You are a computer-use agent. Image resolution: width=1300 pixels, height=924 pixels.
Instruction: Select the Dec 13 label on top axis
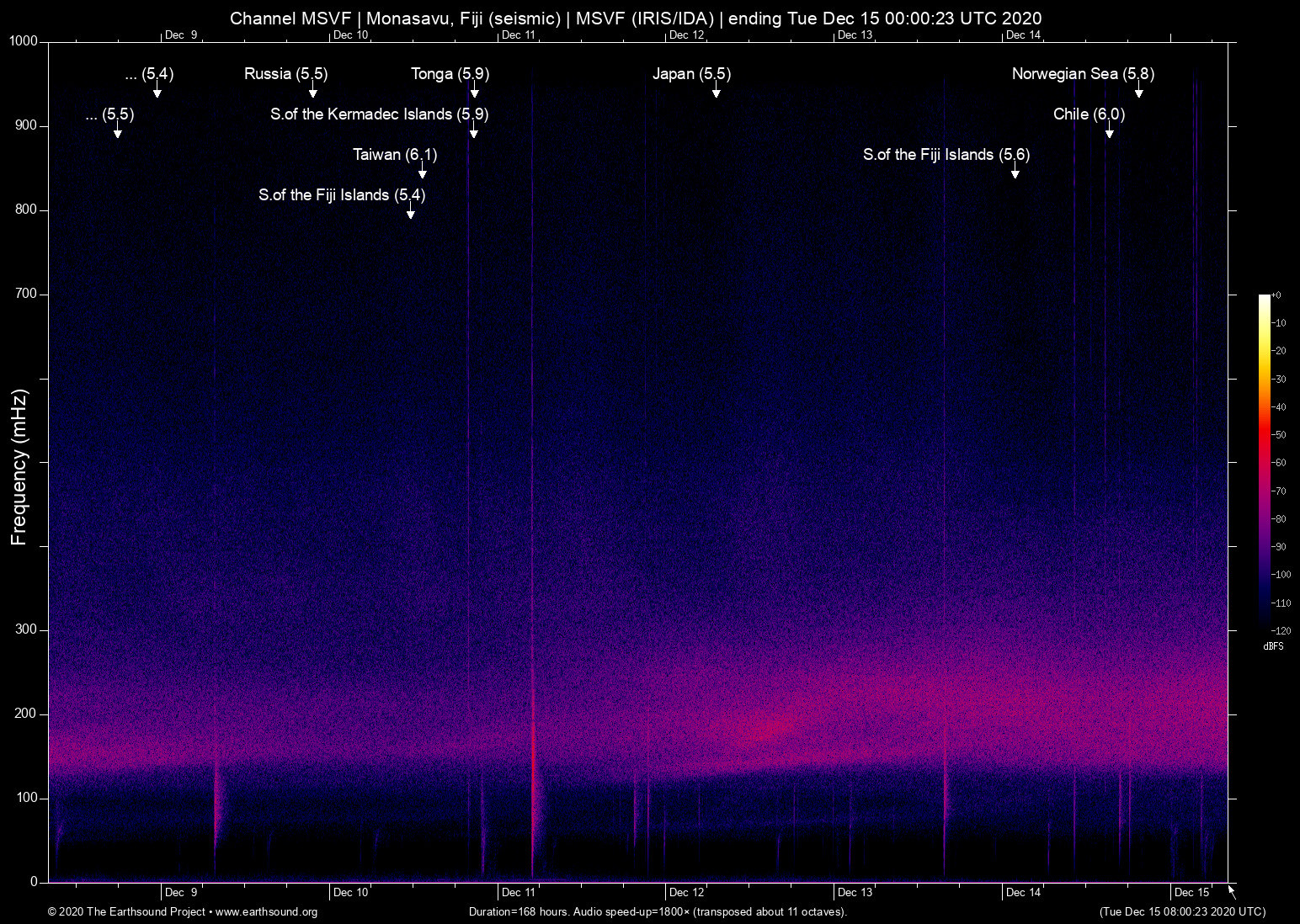click(x=855, y=35)
